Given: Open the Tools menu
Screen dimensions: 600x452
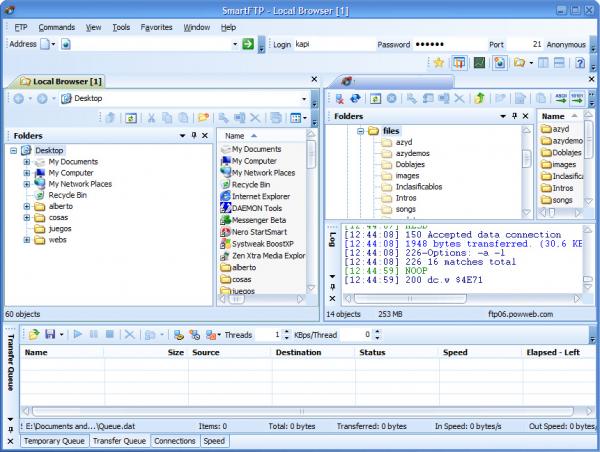Looking at the screenshot, I should (121, 28).
